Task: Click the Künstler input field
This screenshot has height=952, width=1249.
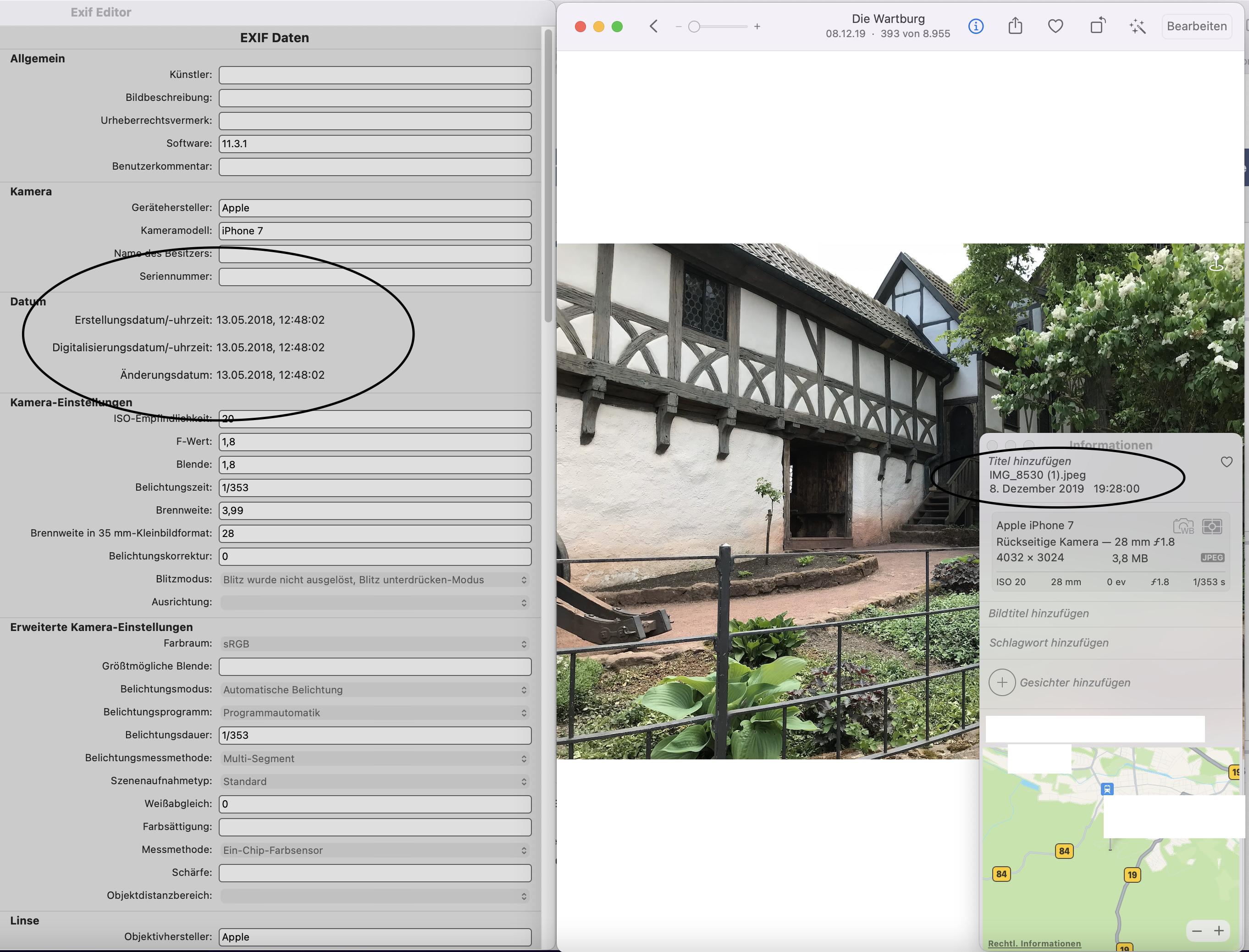Action: point(375,75)
